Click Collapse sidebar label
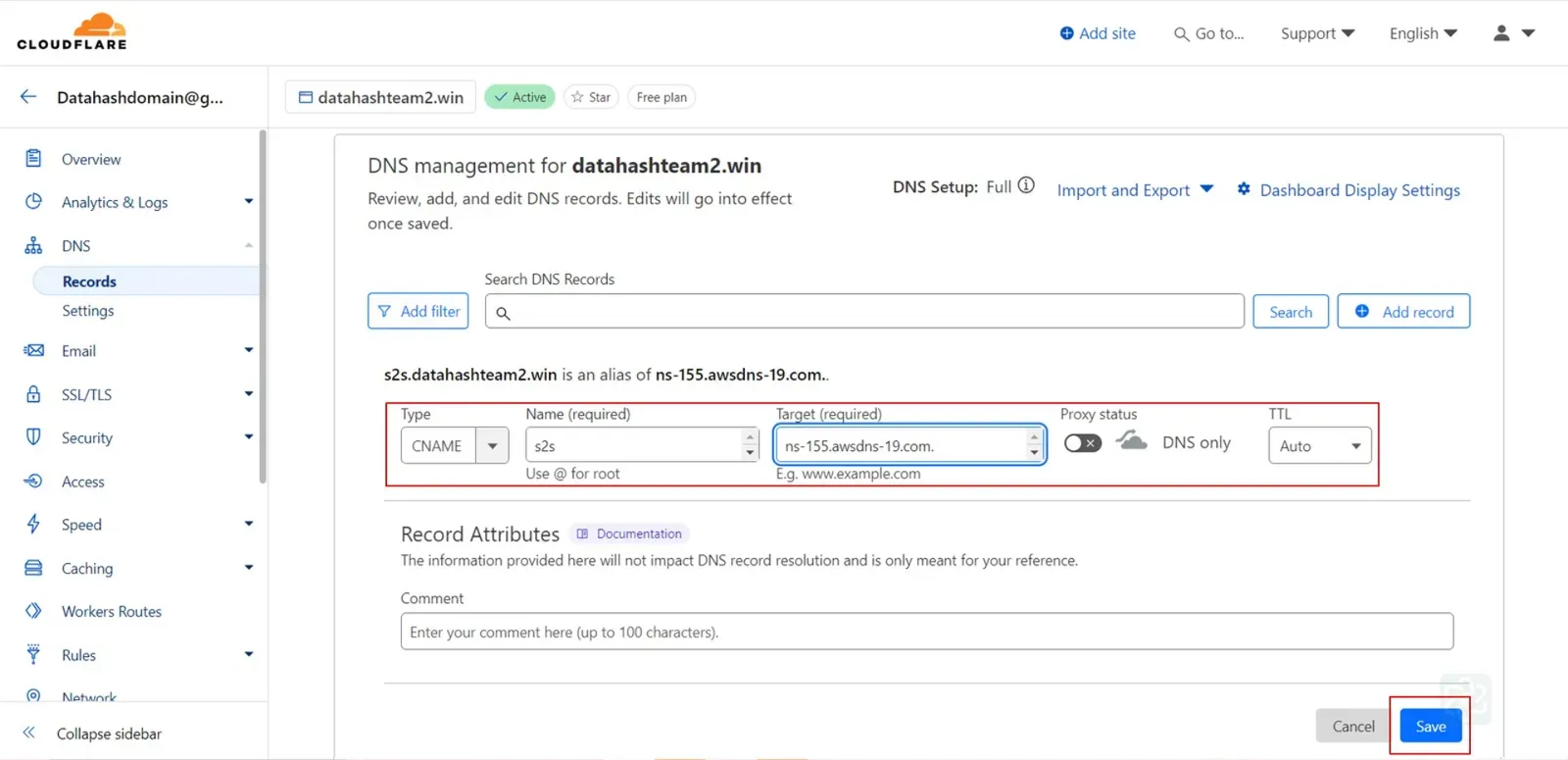The image size is (1568, 760). [x=109, y=734]
